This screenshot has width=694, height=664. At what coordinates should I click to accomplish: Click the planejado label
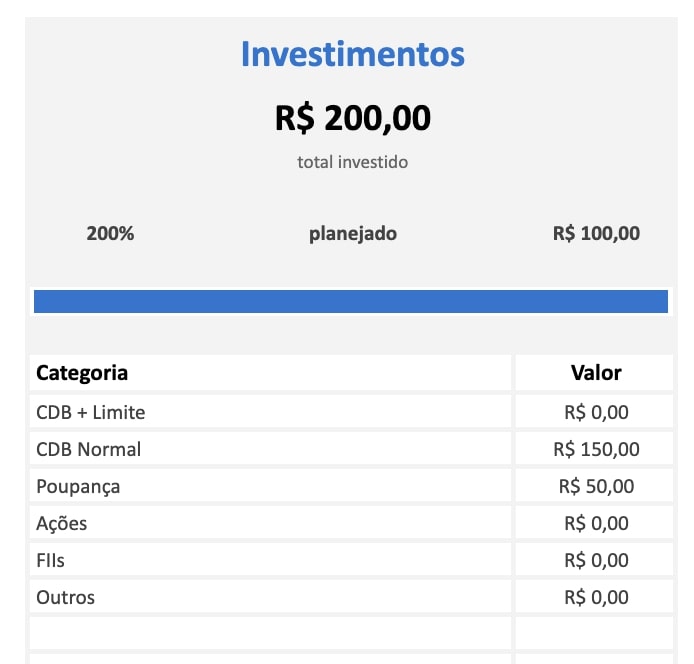coord(353,233)
